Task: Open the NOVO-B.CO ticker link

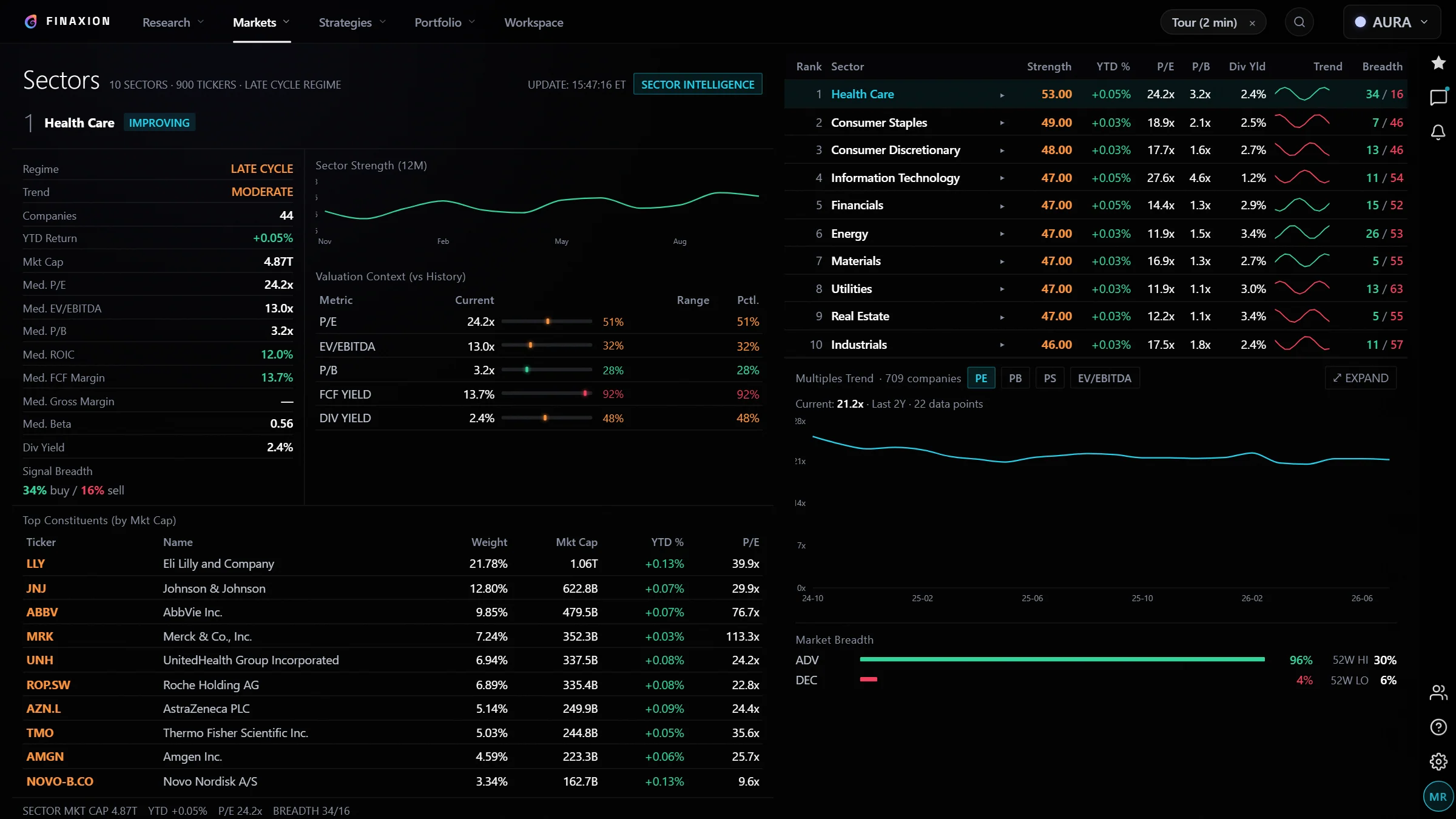Action: click(x=59, y=781)
